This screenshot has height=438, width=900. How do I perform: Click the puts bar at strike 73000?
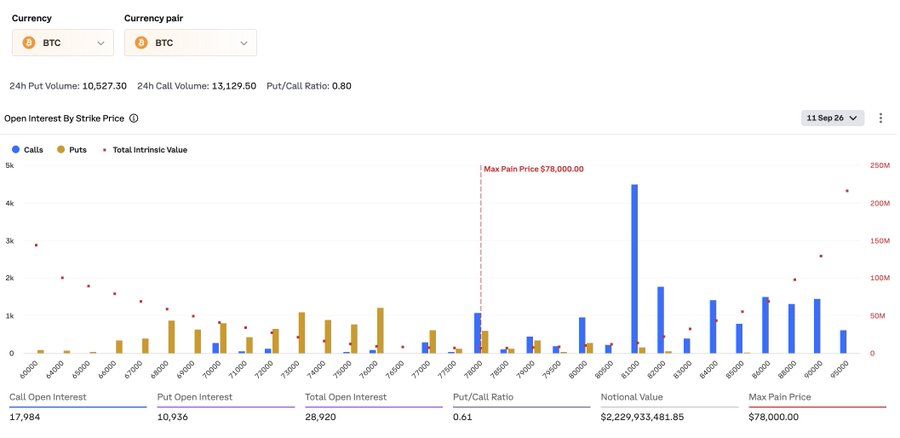(x=302, y=333)
